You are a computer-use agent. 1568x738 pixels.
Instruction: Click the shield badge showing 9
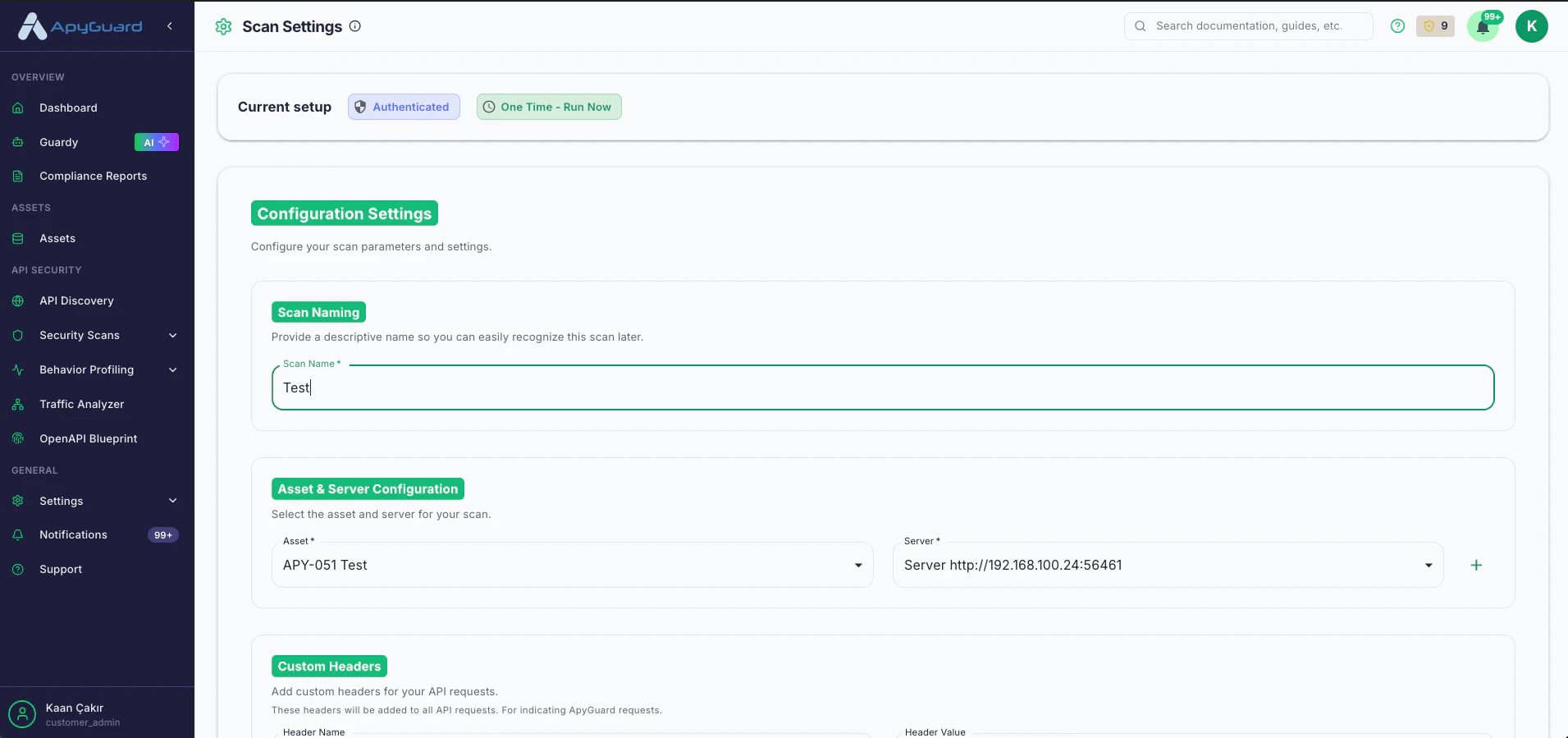1436,26
